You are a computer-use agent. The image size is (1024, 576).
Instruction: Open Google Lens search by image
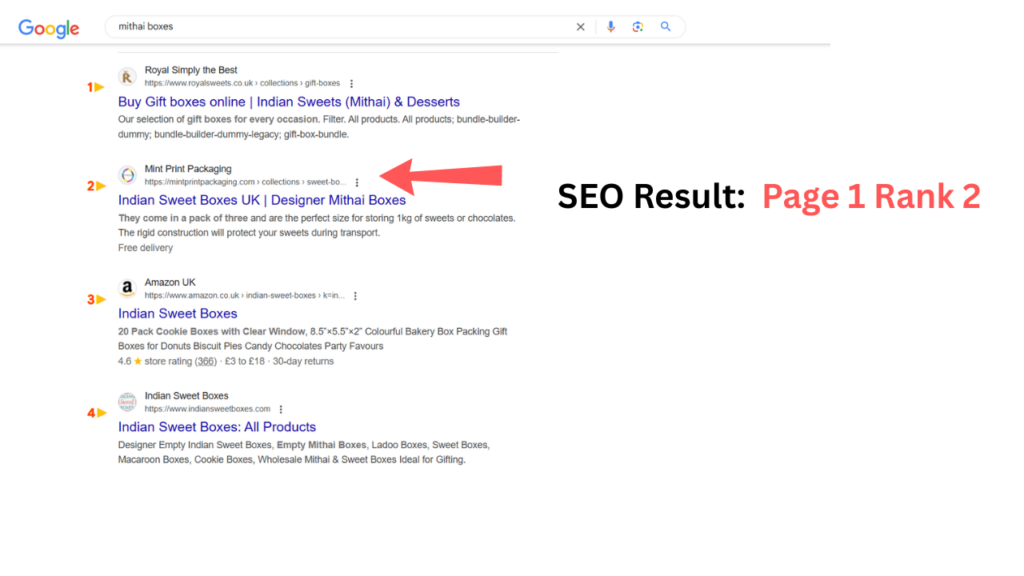638,27
